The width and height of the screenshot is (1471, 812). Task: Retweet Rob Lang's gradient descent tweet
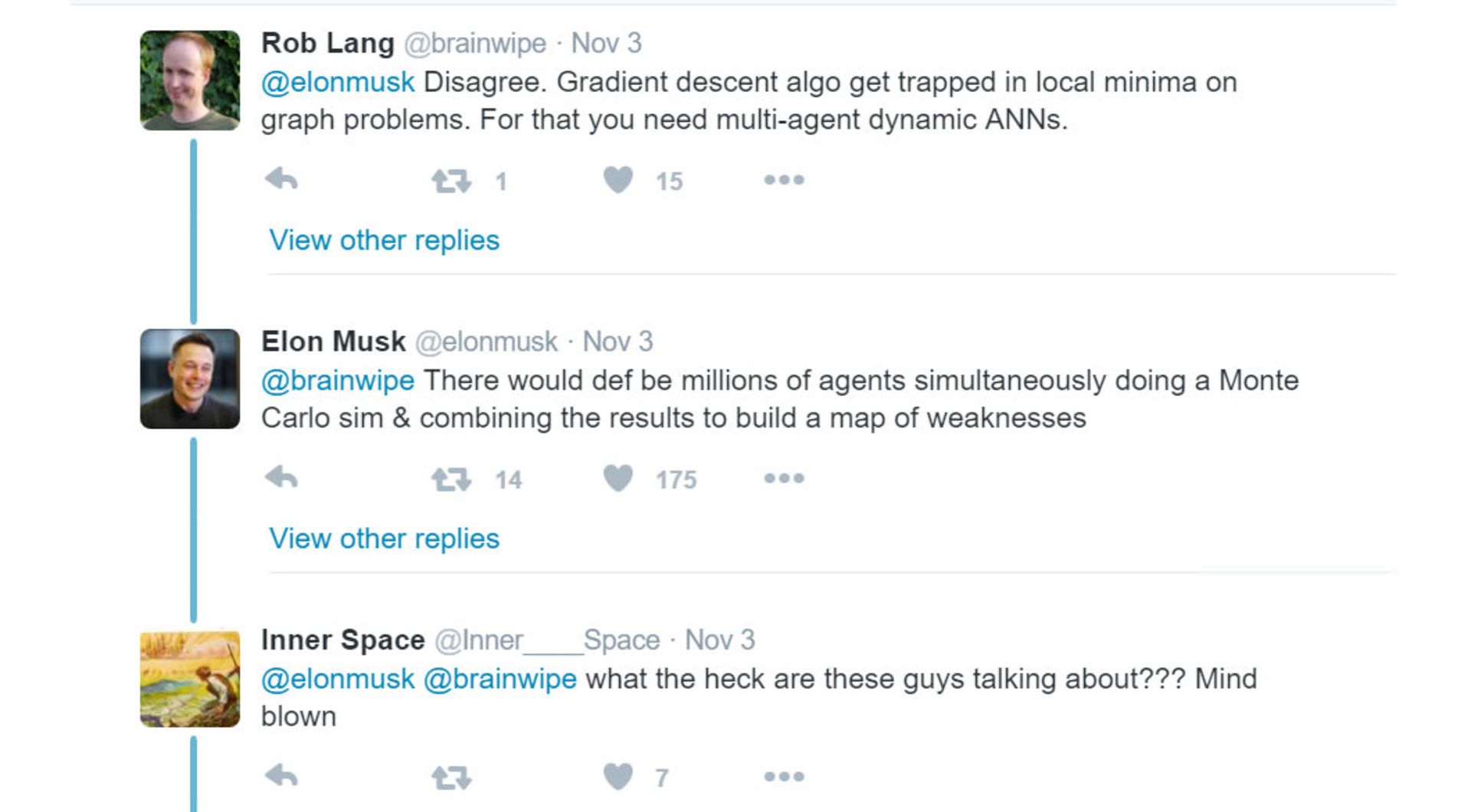tap(451, 182)
